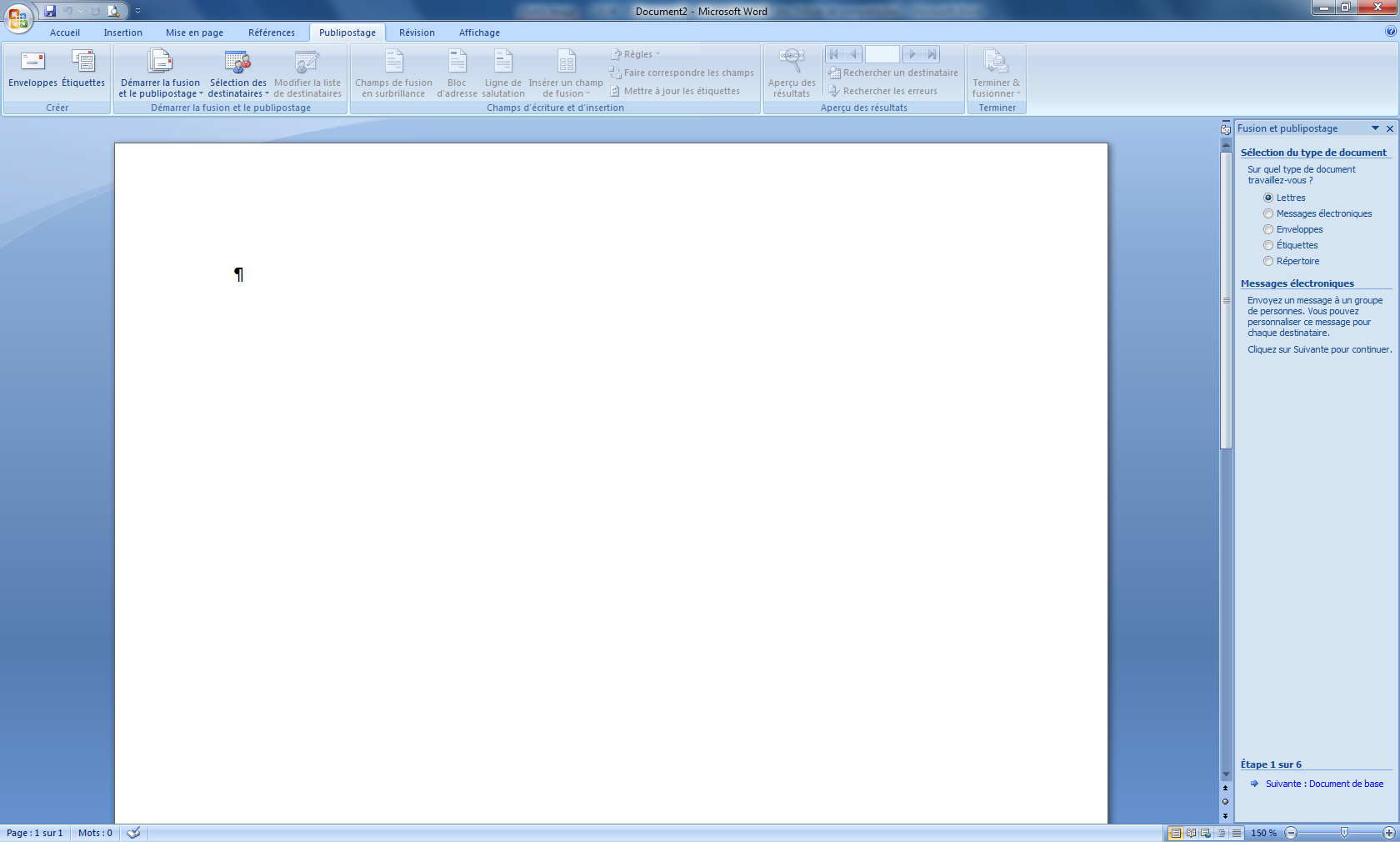Open print preview from quick access toolbar
The image size is (1400, 842).
[113, 11]
